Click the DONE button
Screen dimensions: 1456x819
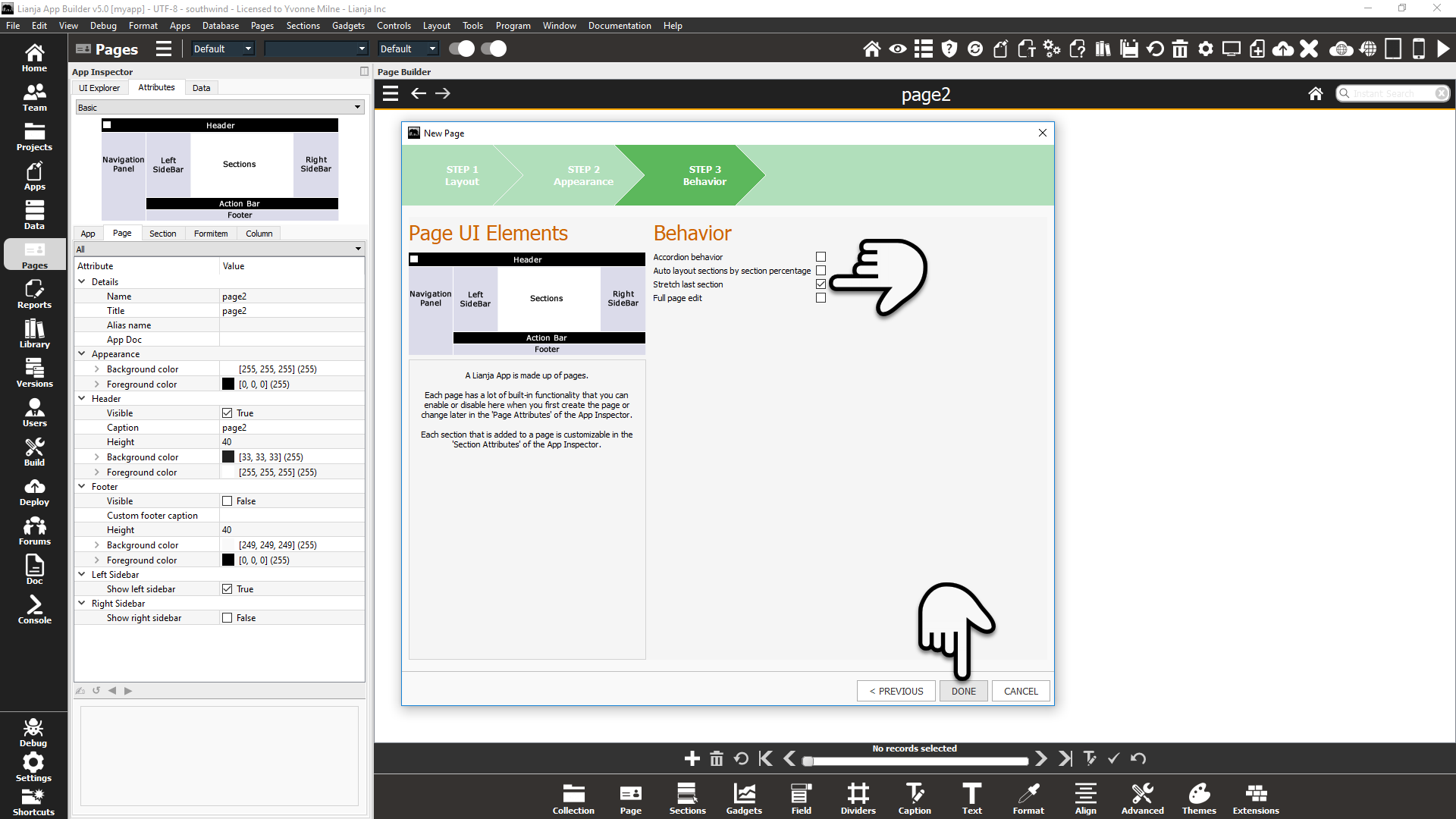[963, 691]
